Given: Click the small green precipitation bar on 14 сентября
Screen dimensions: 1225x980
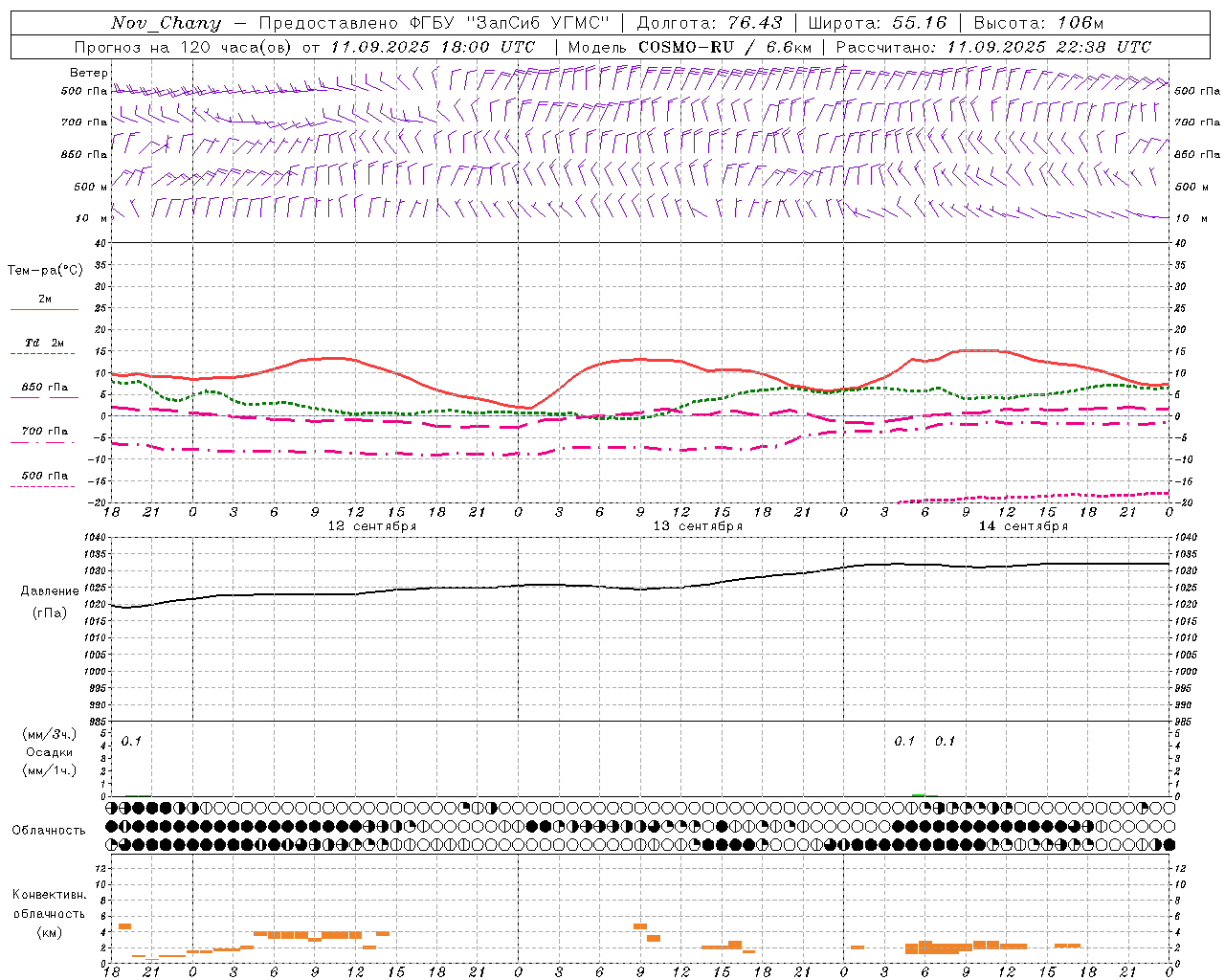Looking at the screenshot, I should tap(919, 794).
